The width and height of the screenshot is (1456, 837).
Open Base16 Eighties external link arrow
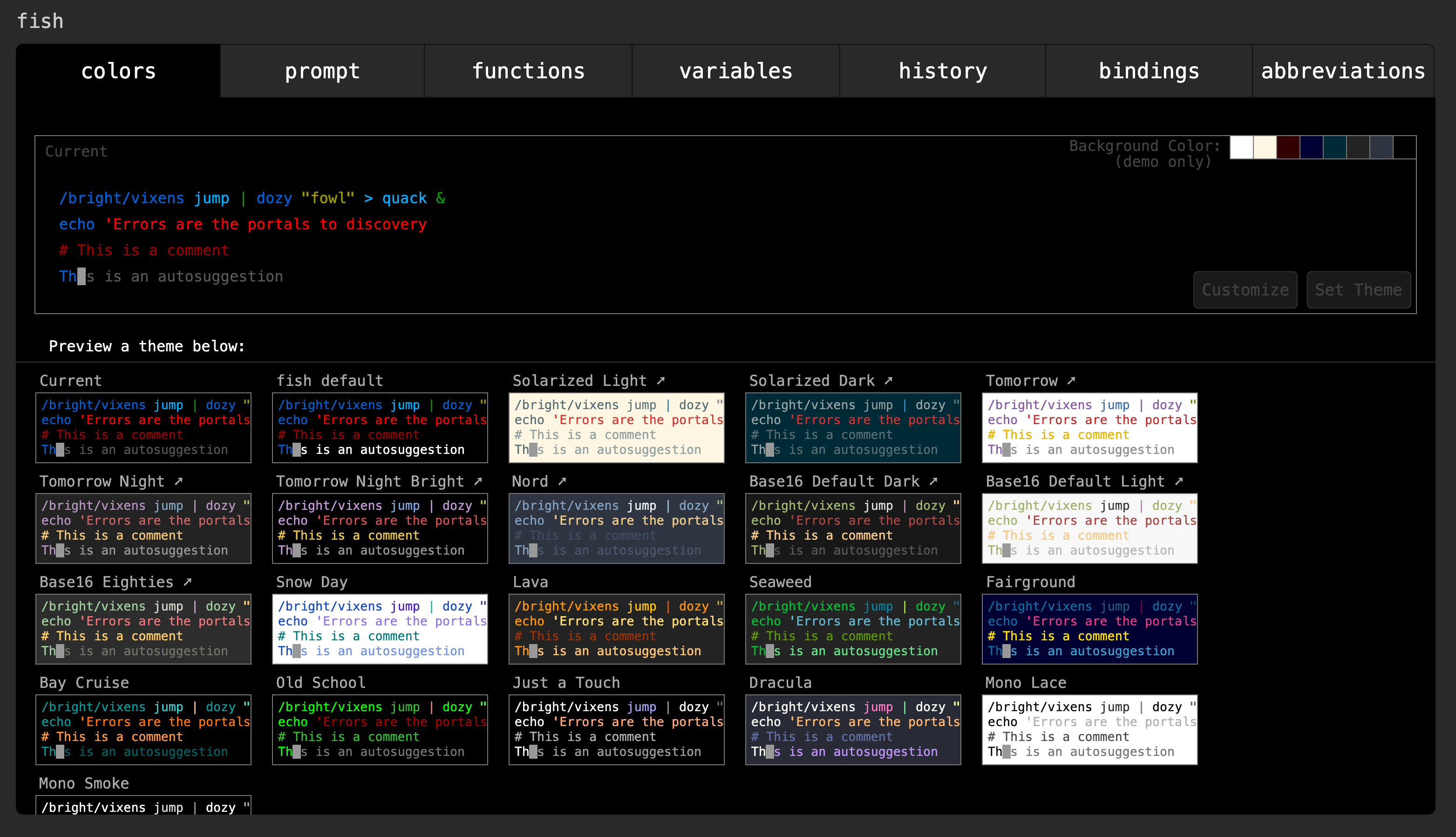coord(188,583)
